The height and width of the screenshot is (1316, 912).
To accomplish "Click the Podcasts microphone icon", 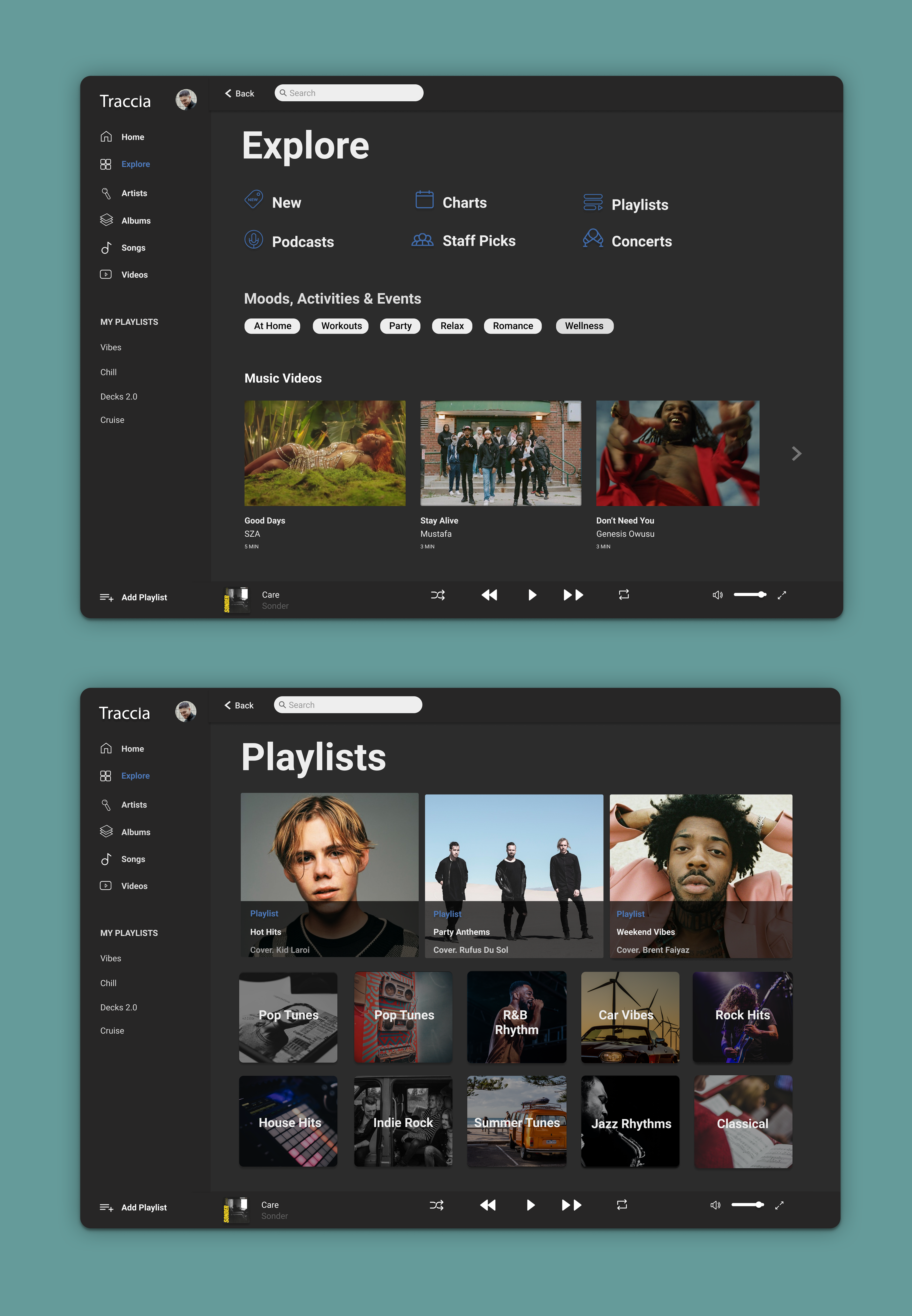I will (254, 239).
